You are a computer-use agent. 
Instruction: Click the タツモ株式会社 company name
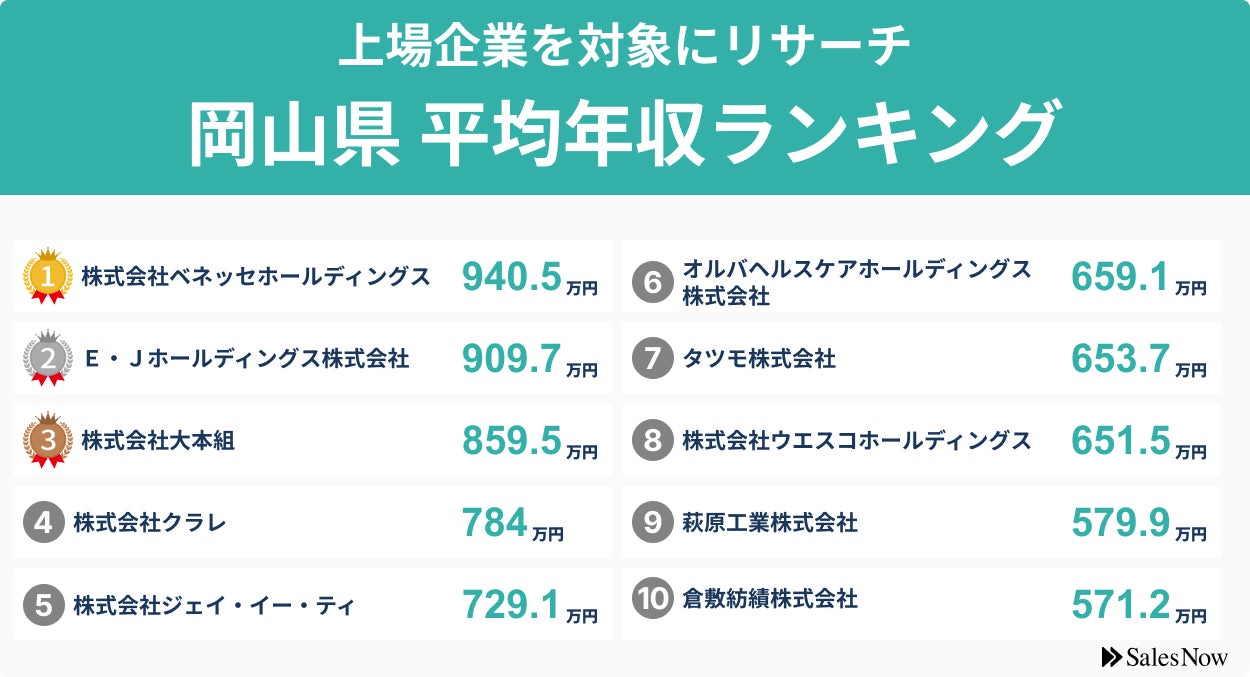point(758,358)
